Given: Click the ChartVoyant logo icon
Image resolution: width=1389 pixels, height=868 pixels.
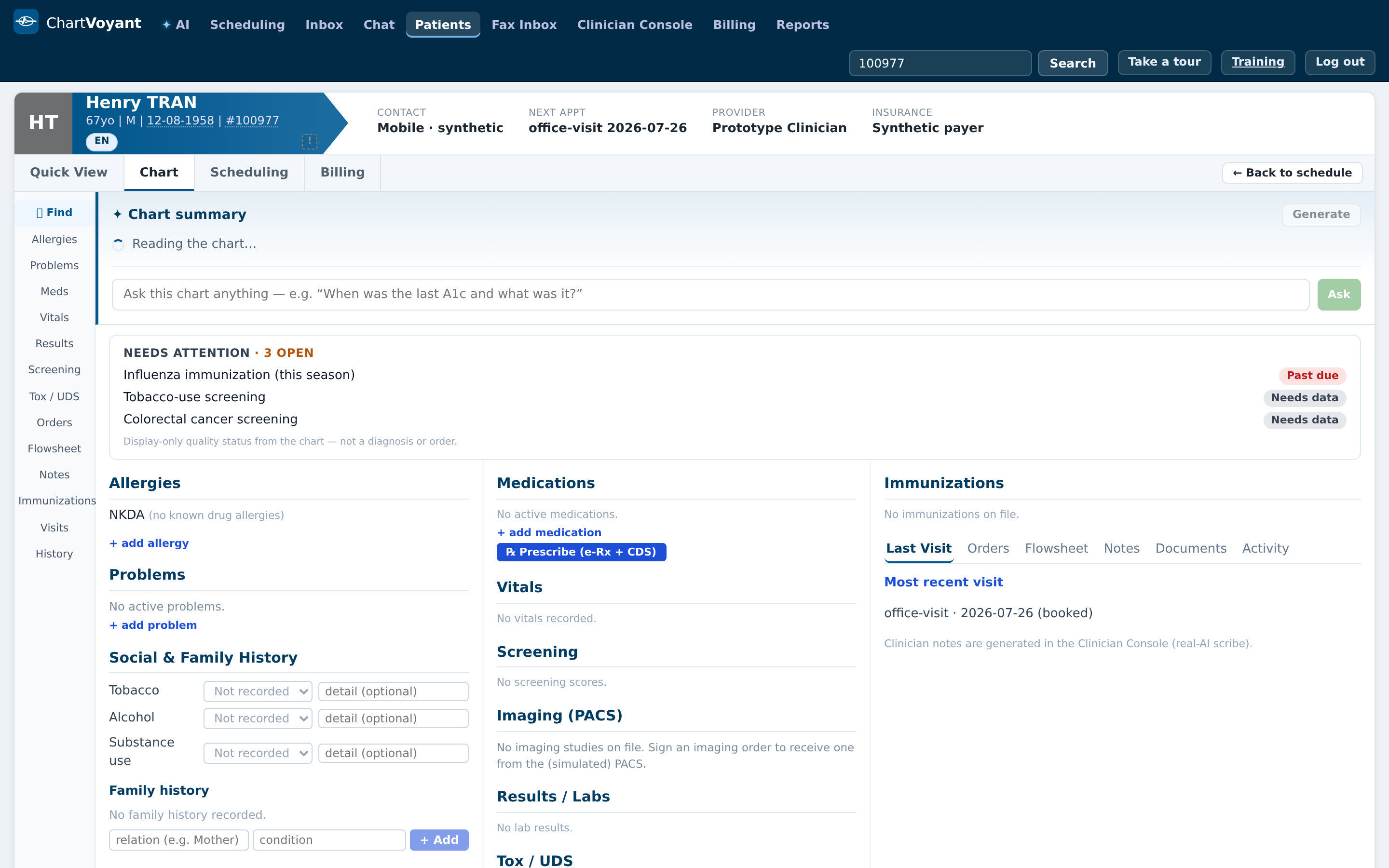Looking at the screenshot, I should (x=26, y=22).
